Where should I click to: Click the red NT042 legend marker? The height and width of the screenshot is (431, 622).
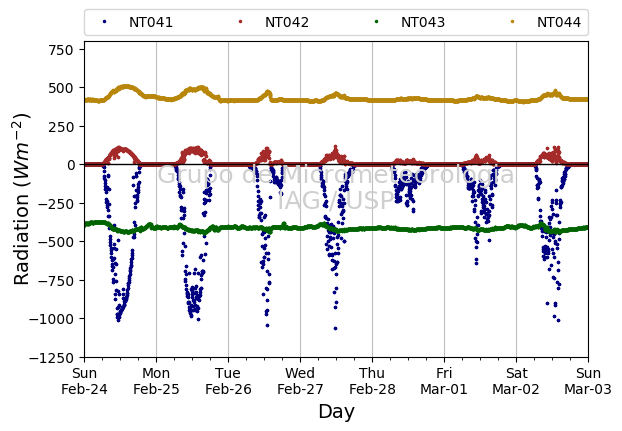(240, 22)
